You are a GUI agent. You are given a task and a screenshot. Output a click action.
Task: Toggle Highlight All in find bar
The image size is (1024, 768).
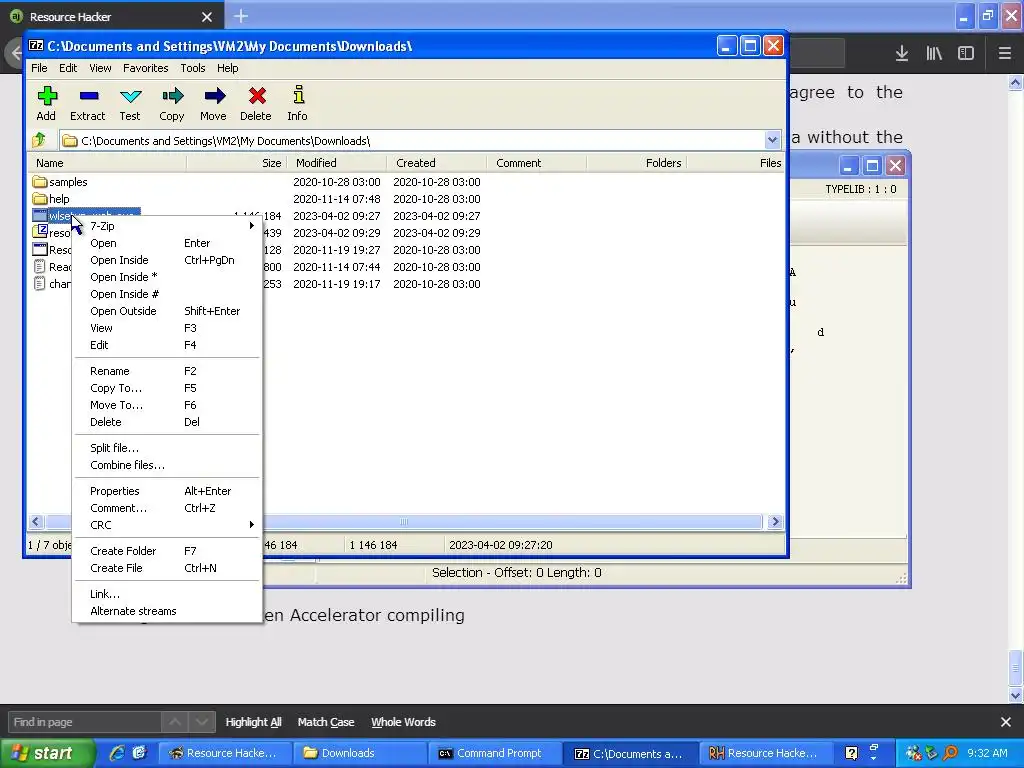pos(253,722)
